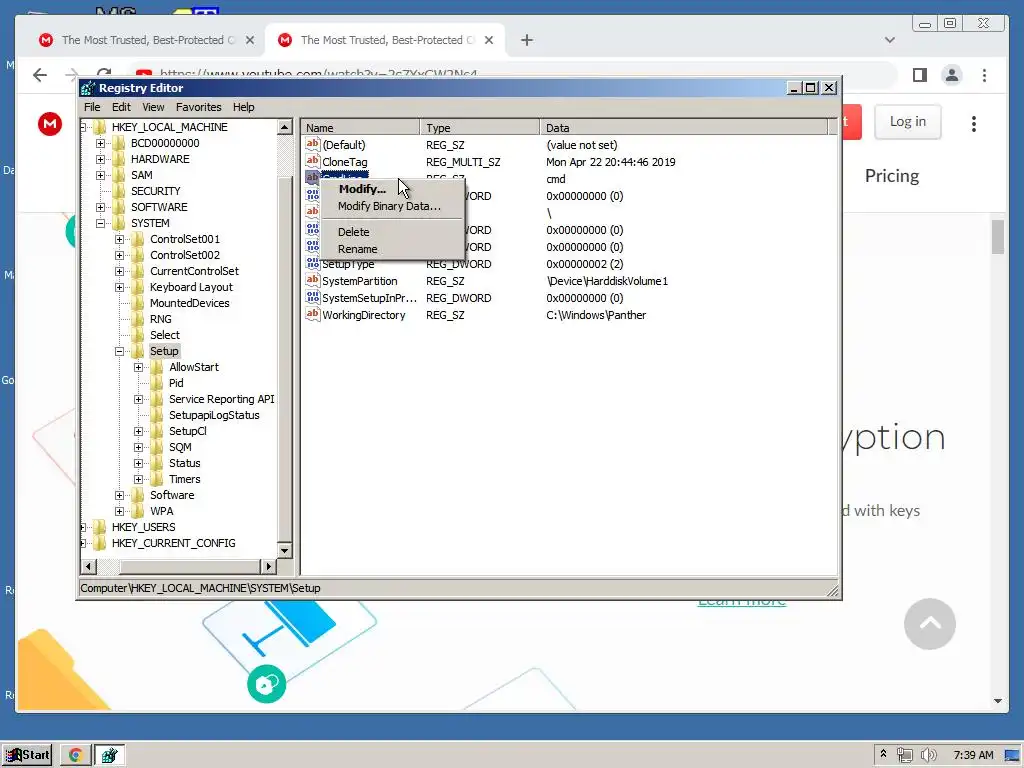Click the (Default) string value icon
Viewport: 1024px width, 768px height.
(x=313, y=144)
